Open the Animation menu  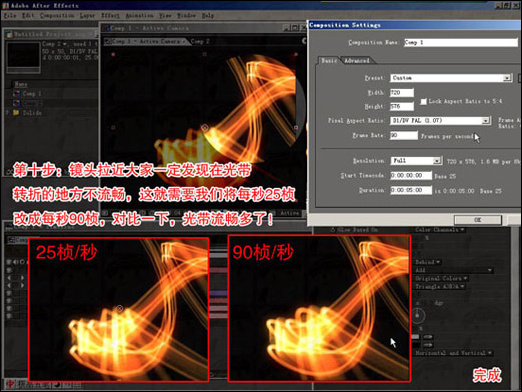pos(139,16)
